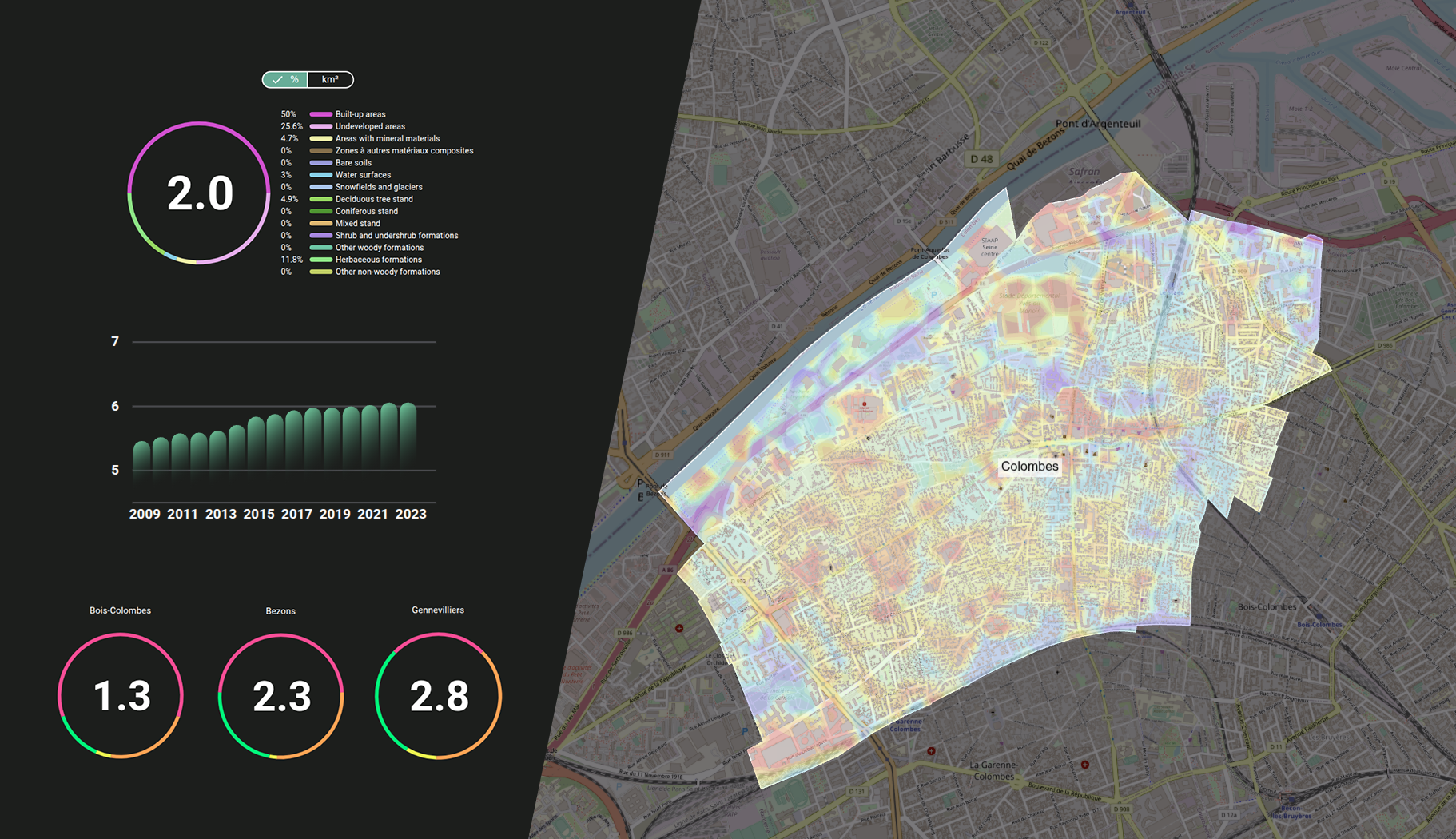This screenshot has width=1456, height=839.
Task: Click the main 2.0 score ring
Action: point(199,193)
